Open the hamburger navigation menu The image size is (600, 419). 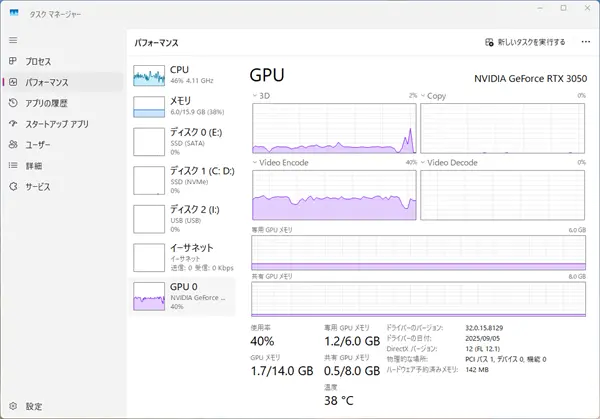point(13,40)
